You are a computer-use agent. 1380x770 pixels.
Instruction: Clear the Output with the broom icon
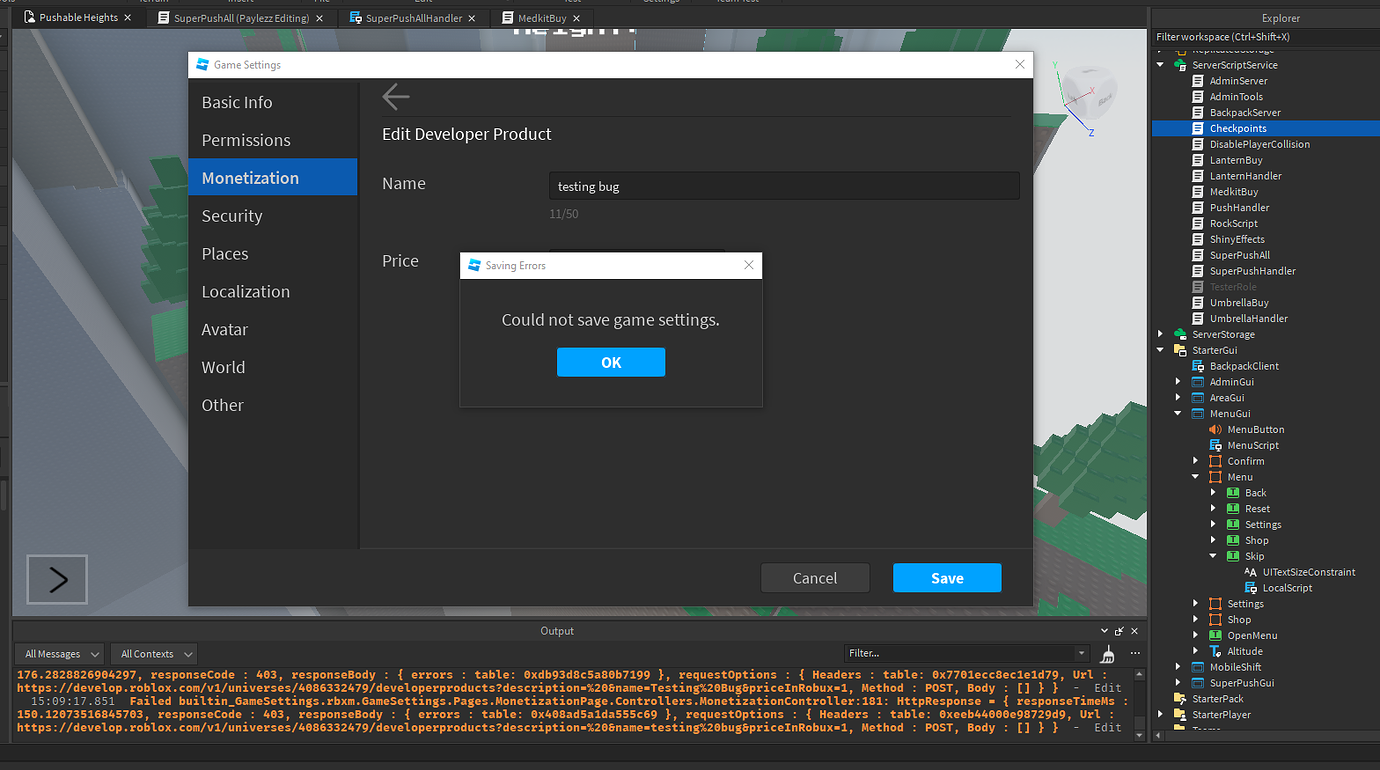point(1108,654)
